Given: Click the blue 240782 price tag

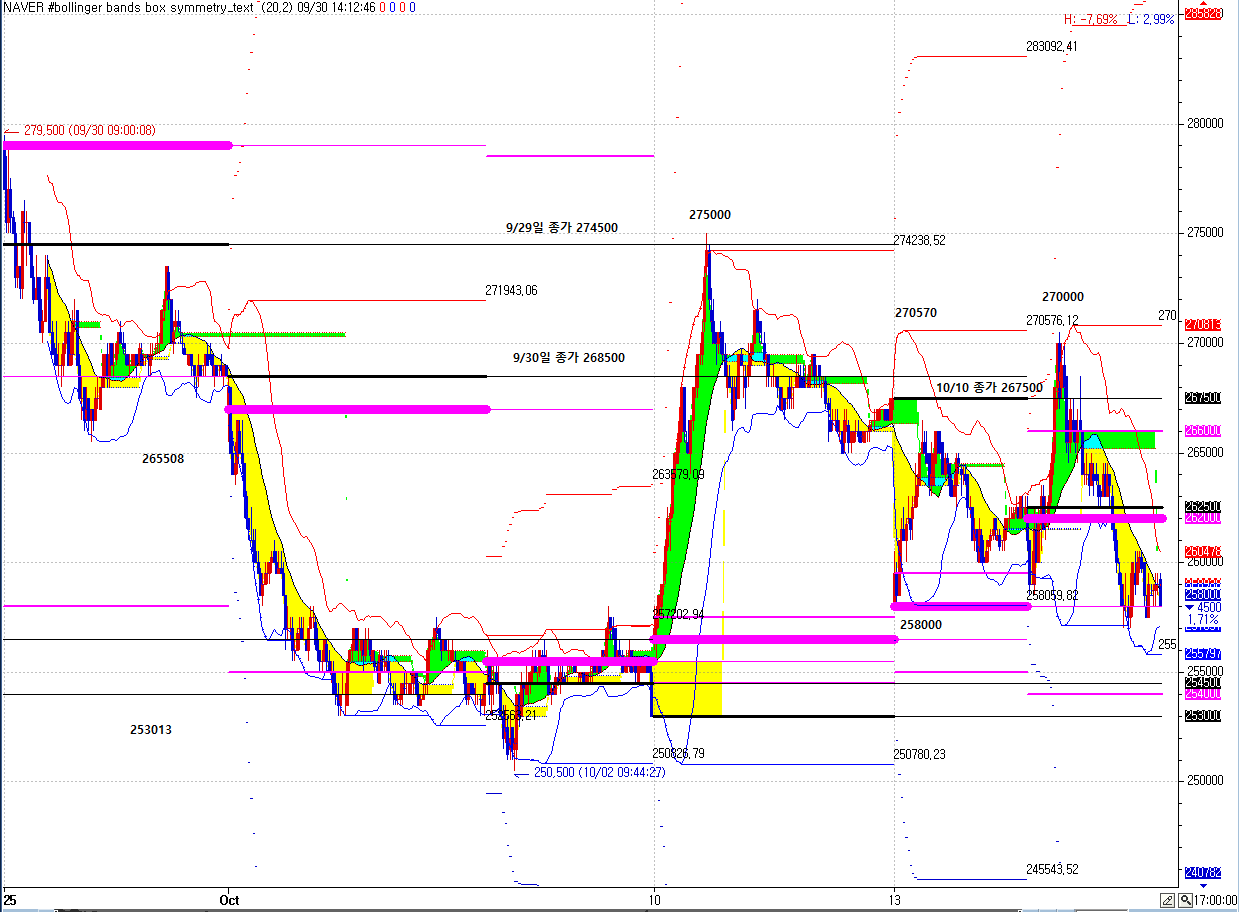Looking at the screenshot, I should tap(1201, 873).
